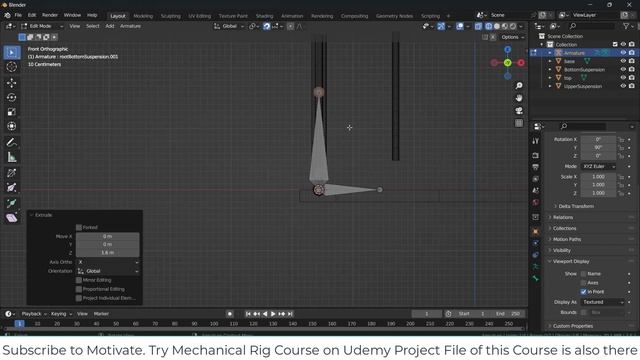Open the Object properties tab icon

(536, 232)
